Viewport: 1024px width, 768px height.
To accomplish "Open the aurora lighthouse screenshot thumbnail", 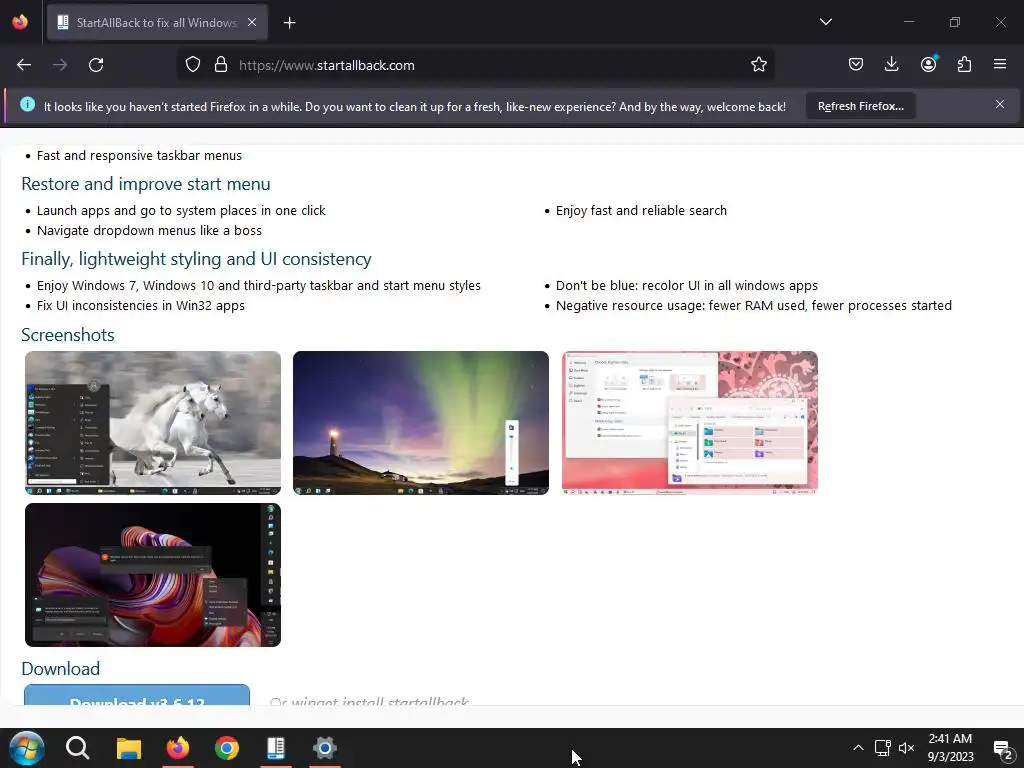I will click(x=421, y=423).
